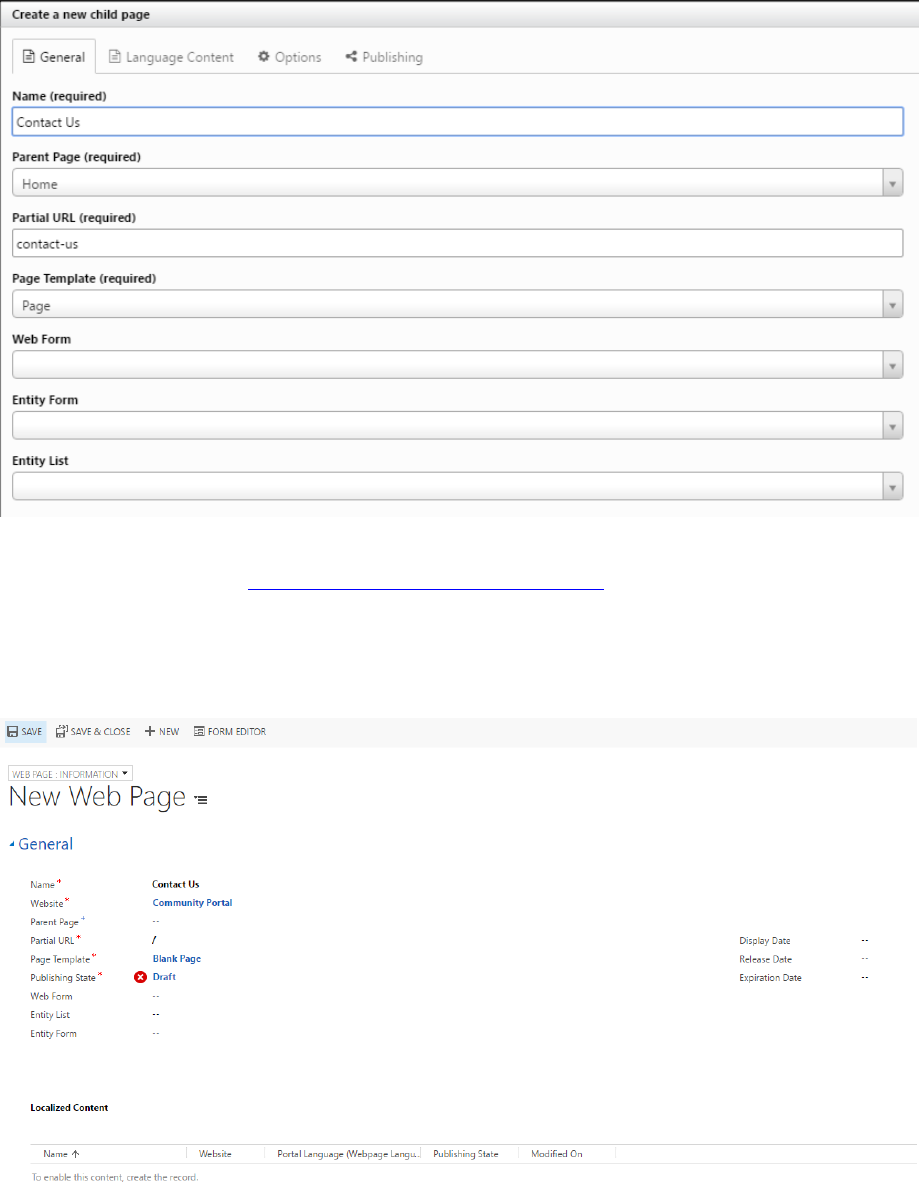Open the Parent Page dropdown
Screen dimensions: 919x1194
(892, 184)
